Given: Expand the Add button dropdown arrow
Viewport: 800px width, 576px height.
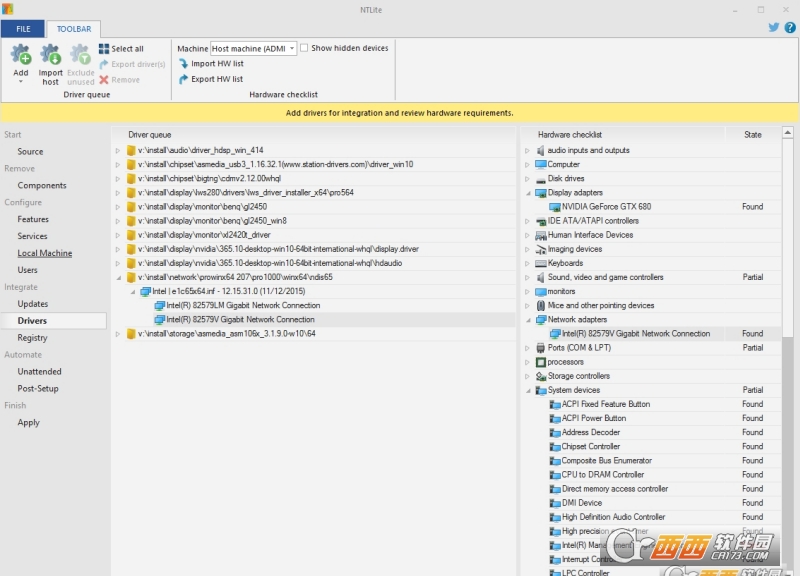Looking at the screenshot, I should coord(21,81).
